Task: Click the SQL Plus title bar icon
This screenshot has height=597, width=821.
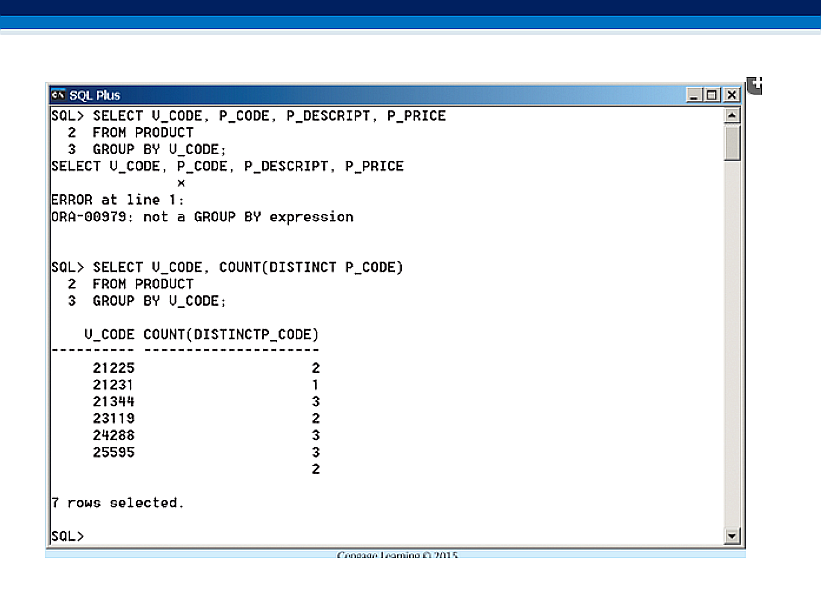Action: [x=59, y=95]
